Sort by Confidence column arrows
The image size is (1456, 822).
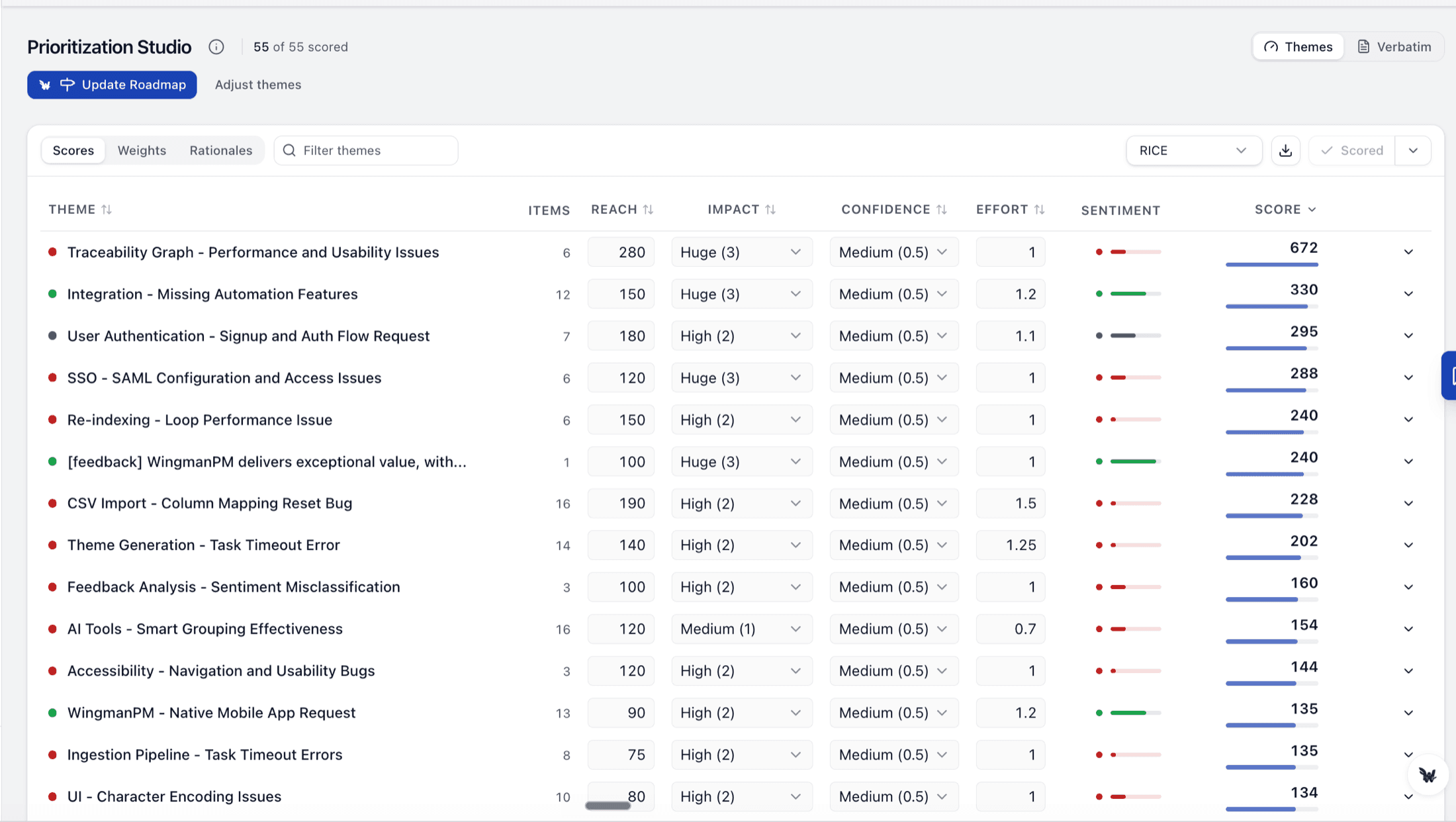[x=942, y=210]
